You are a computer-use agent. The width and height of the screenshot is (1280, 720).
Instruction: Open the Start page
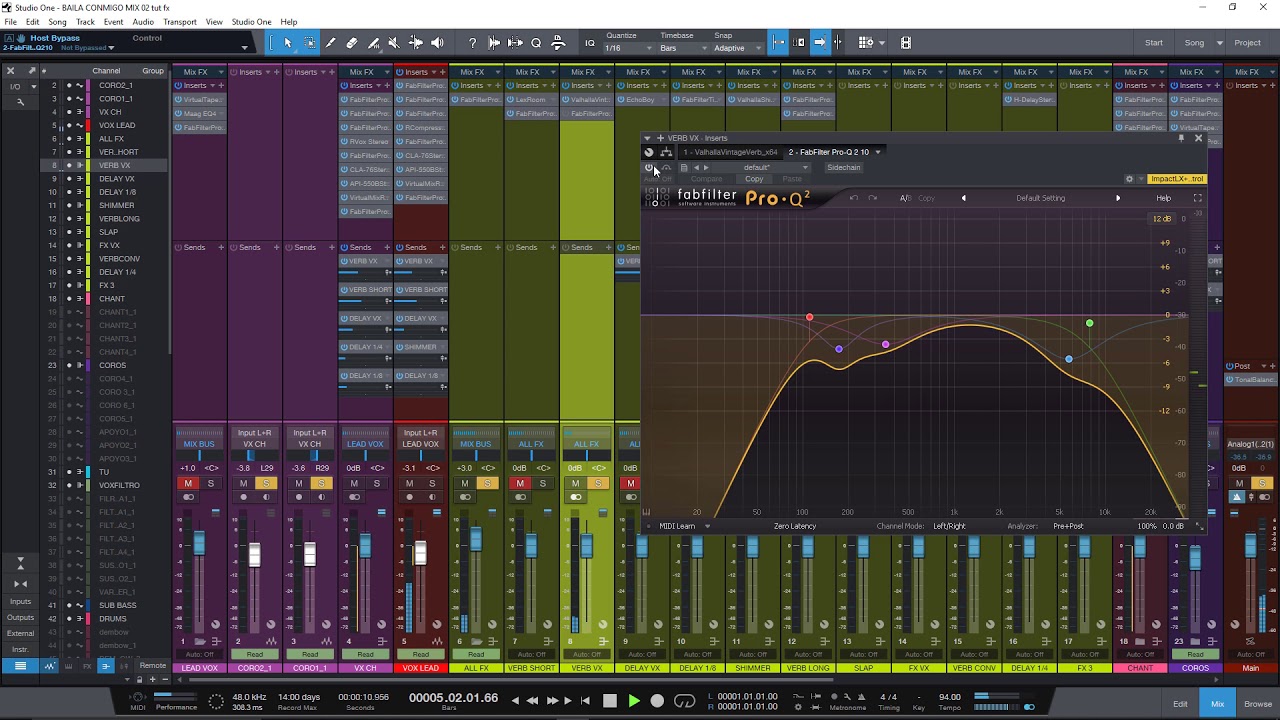point(1154,43)
